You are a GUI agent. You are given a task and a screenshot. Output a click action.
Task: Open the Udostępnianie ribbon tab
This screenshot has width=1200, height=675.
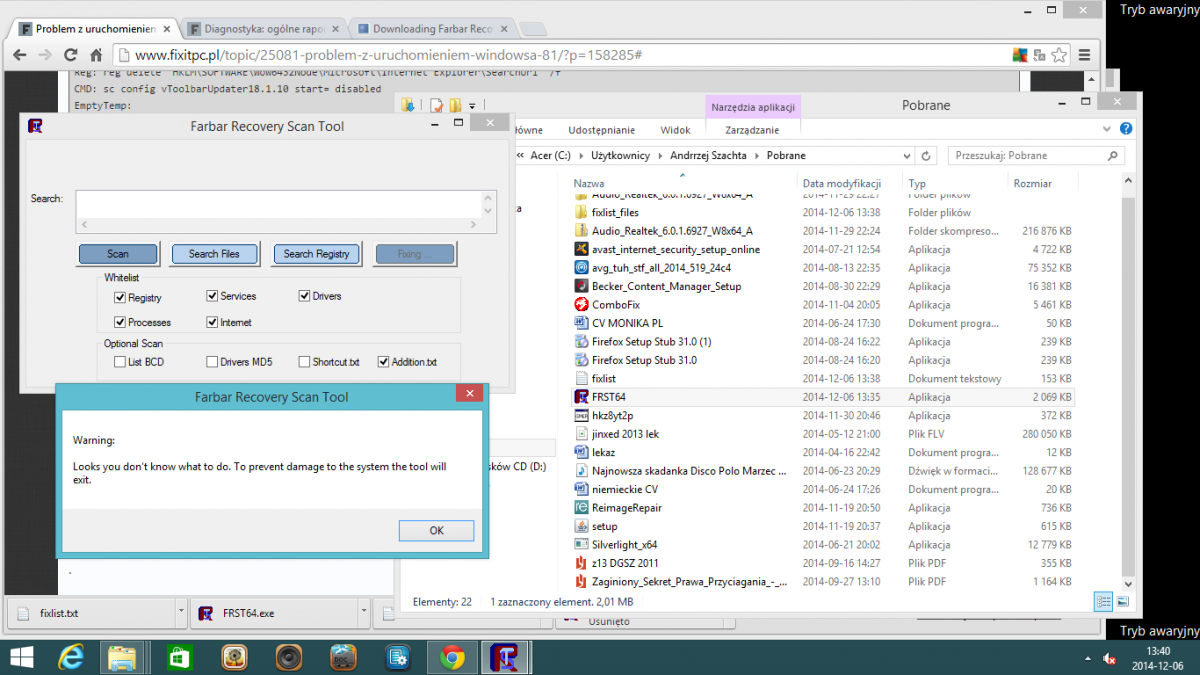(x=601, y=130)
